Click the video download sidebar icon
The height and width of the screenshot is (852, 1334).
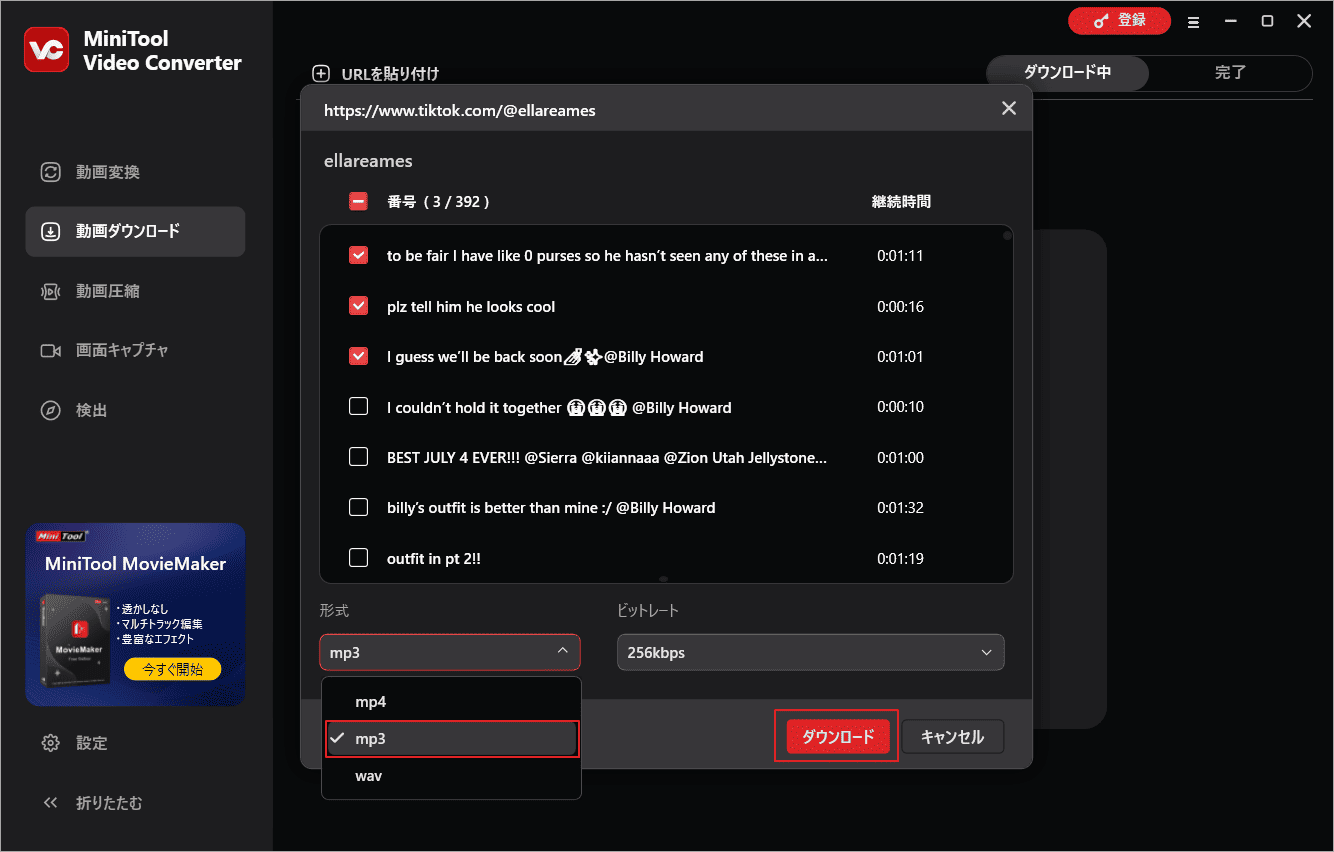pos(50,231)
